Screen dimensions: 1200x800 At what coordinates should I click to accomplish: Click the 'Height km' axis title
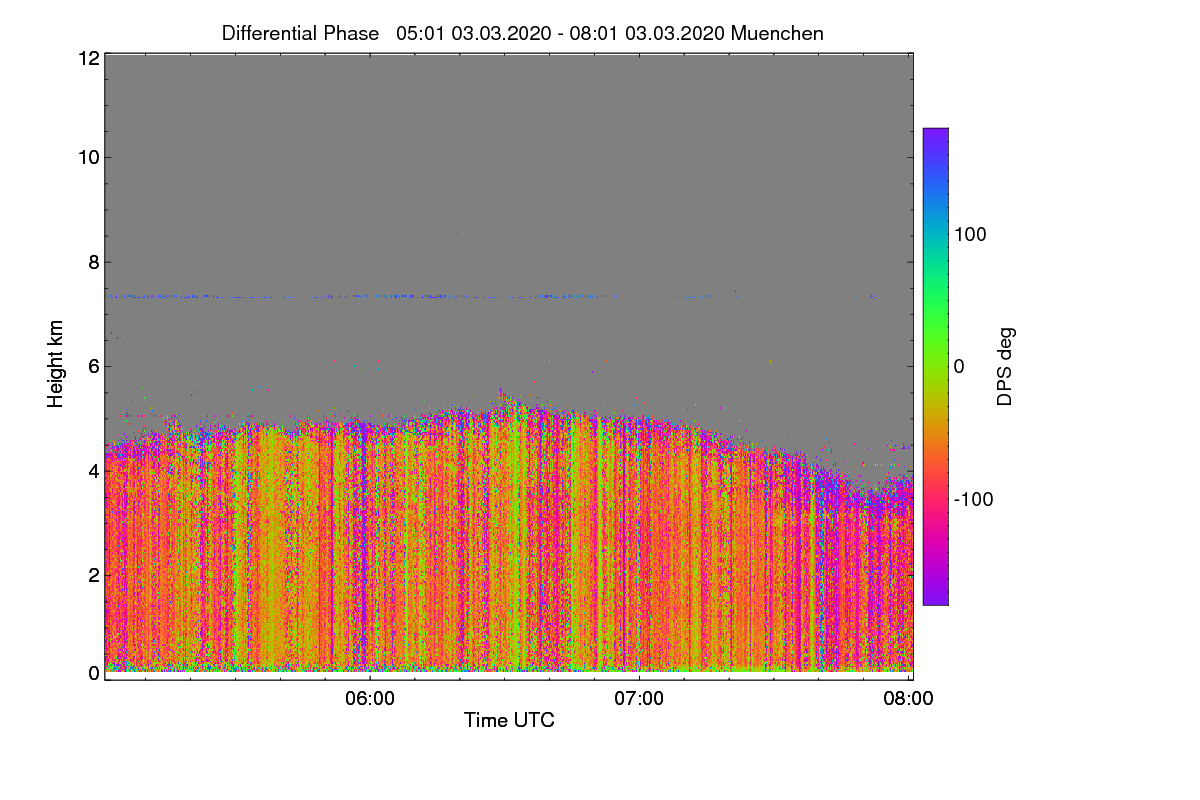(56, 363)
